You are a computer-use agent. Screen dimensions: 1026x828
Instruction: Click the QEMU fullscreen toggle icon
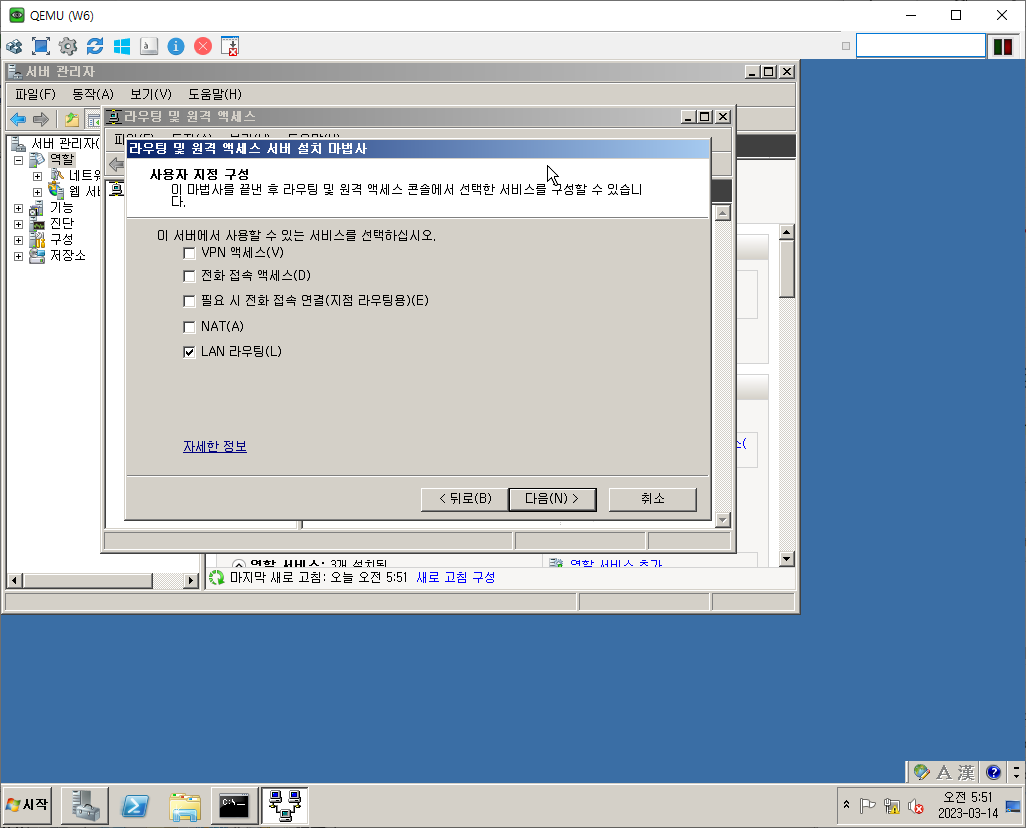point(41,46)
